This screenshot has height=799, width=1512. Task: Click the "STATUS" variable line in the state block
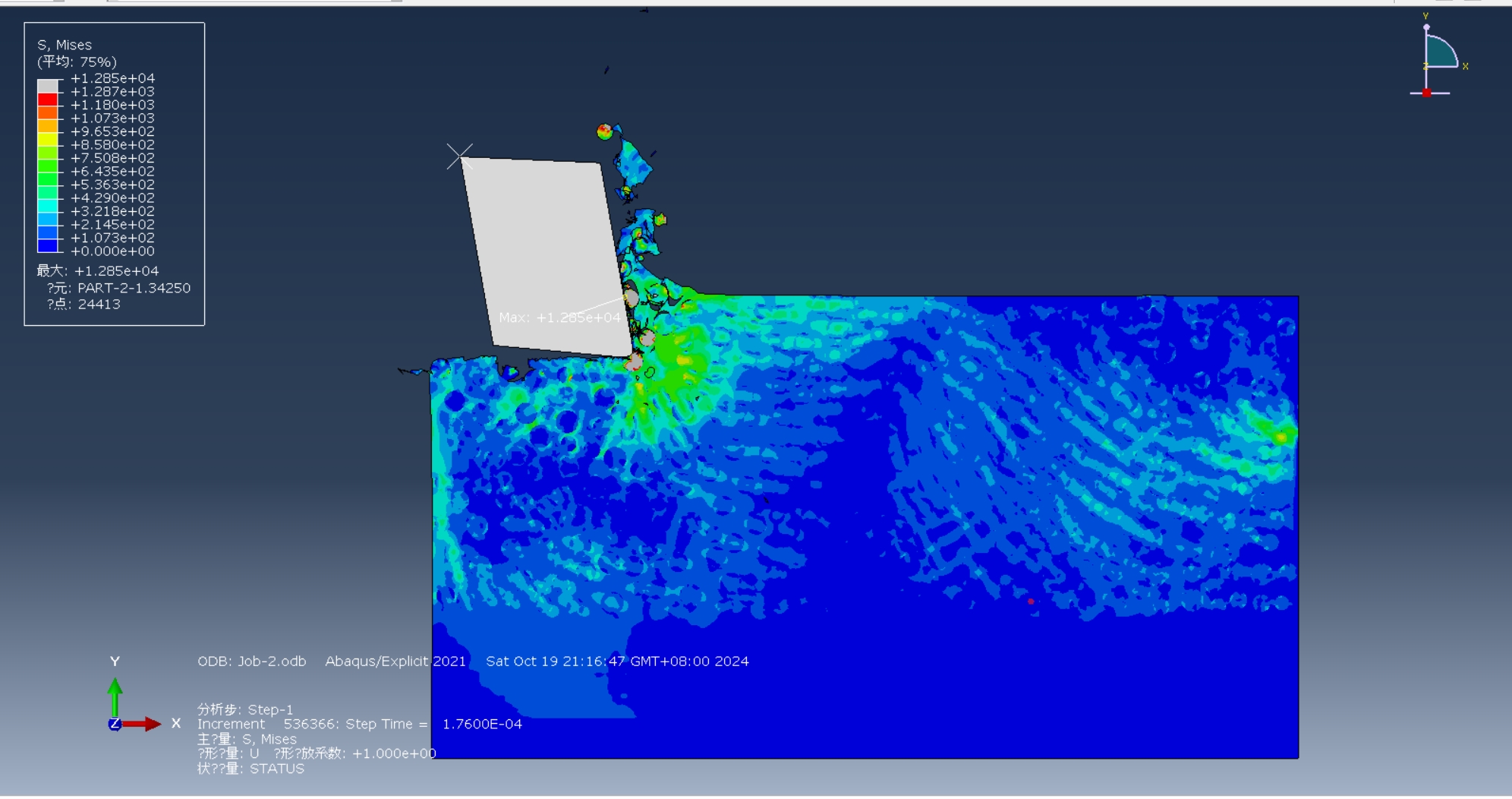(x=250, y=769)
